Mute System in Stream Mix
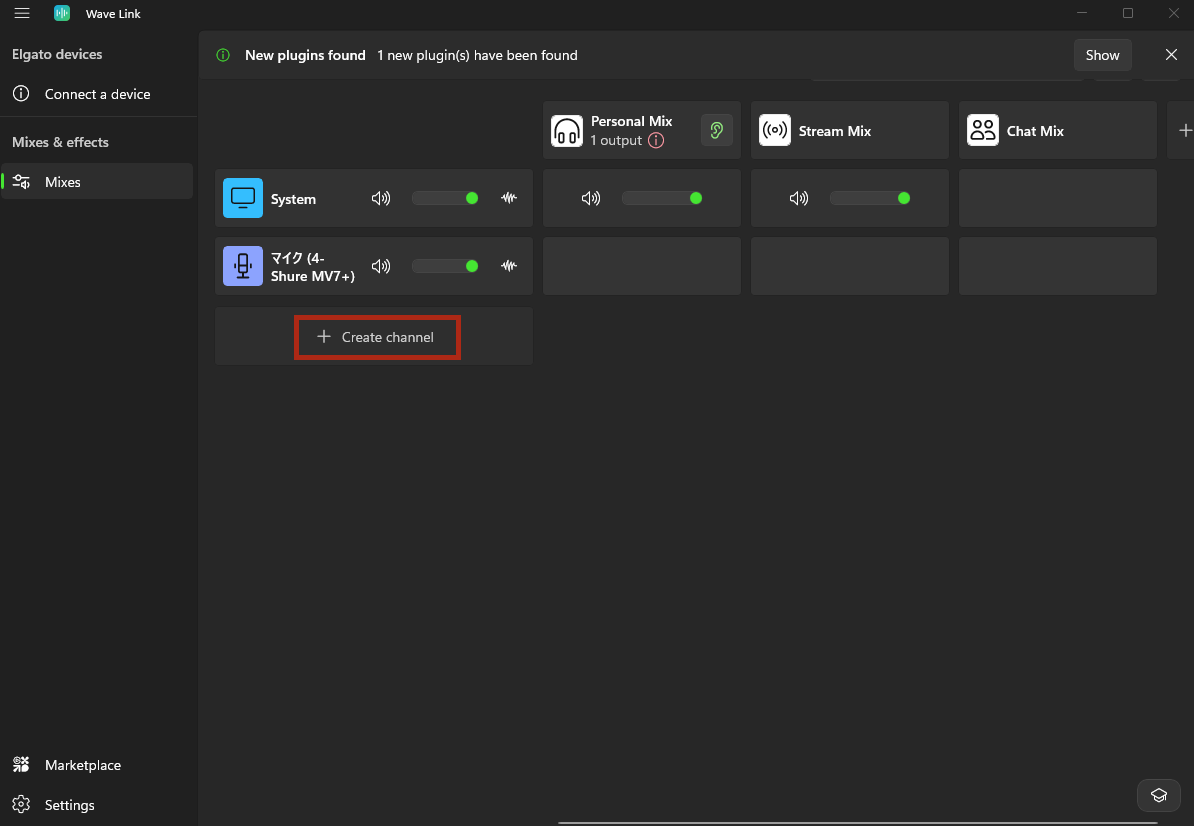Screen dimensions: 1194x826 coord(799,199)
